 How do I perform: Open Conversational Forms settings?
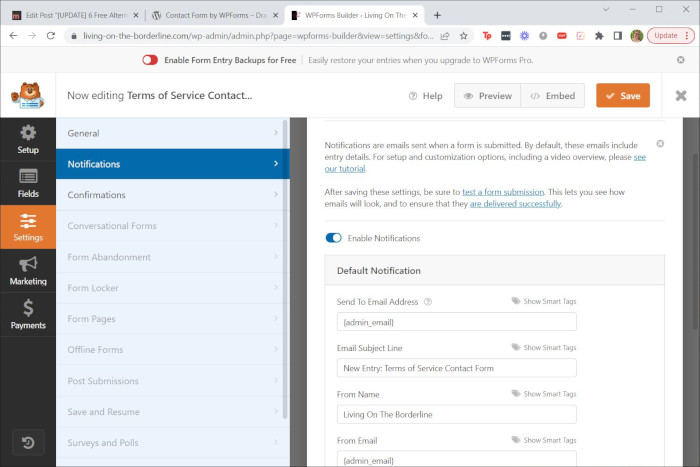pyautogui.click(x=173, y=225)
